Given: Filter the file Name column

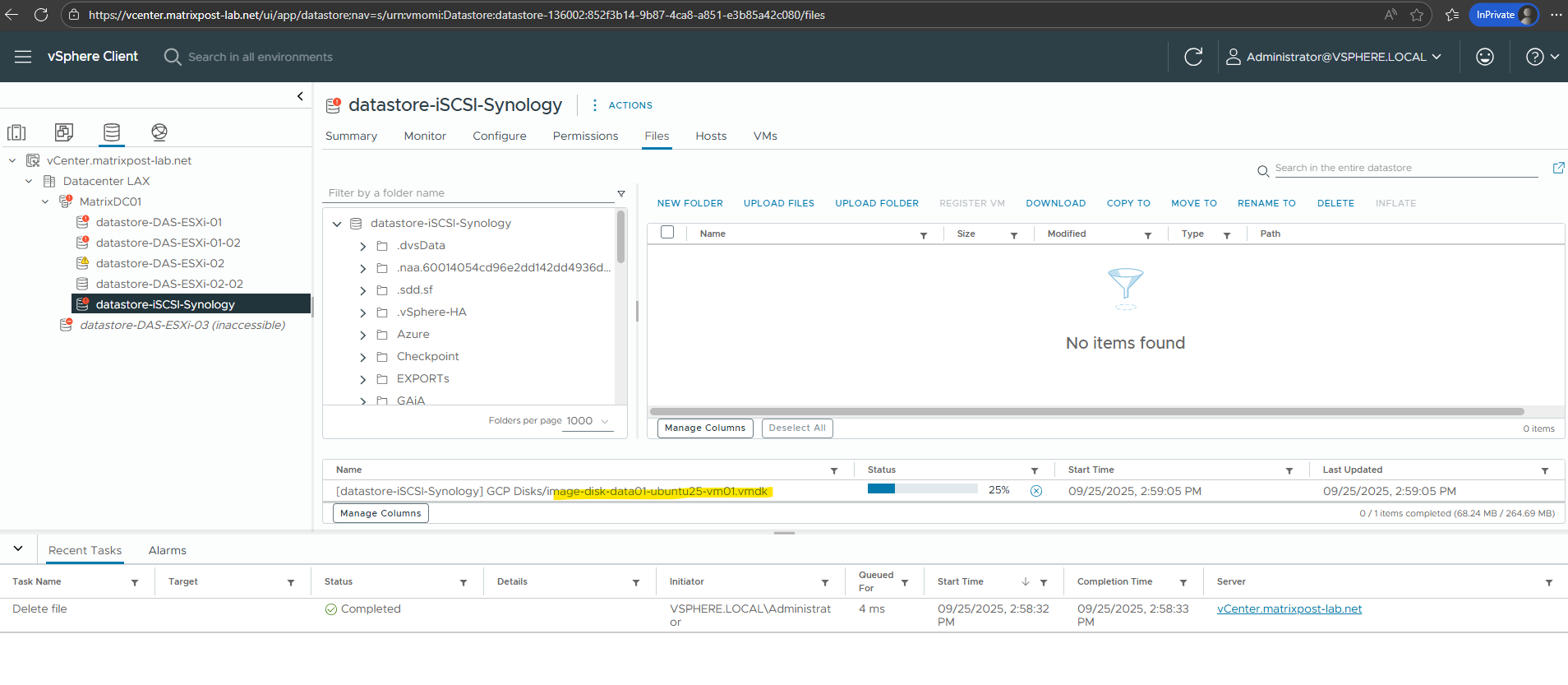Looking at the screenshot, I should click(x=924, y=235).
